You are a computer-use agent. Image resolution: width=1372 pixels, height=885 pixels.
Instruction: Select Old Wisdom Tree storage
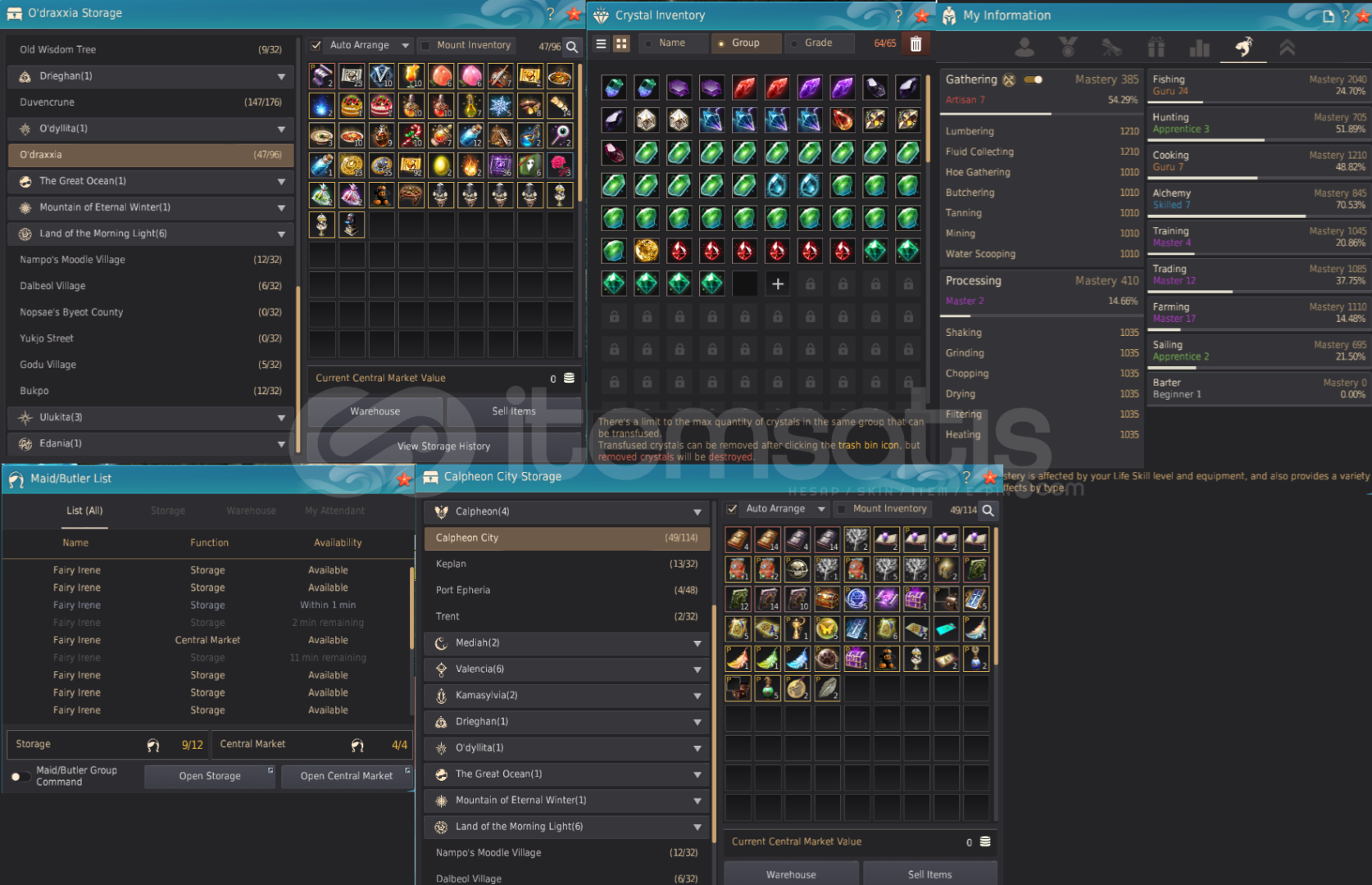[x=151, y=50]
